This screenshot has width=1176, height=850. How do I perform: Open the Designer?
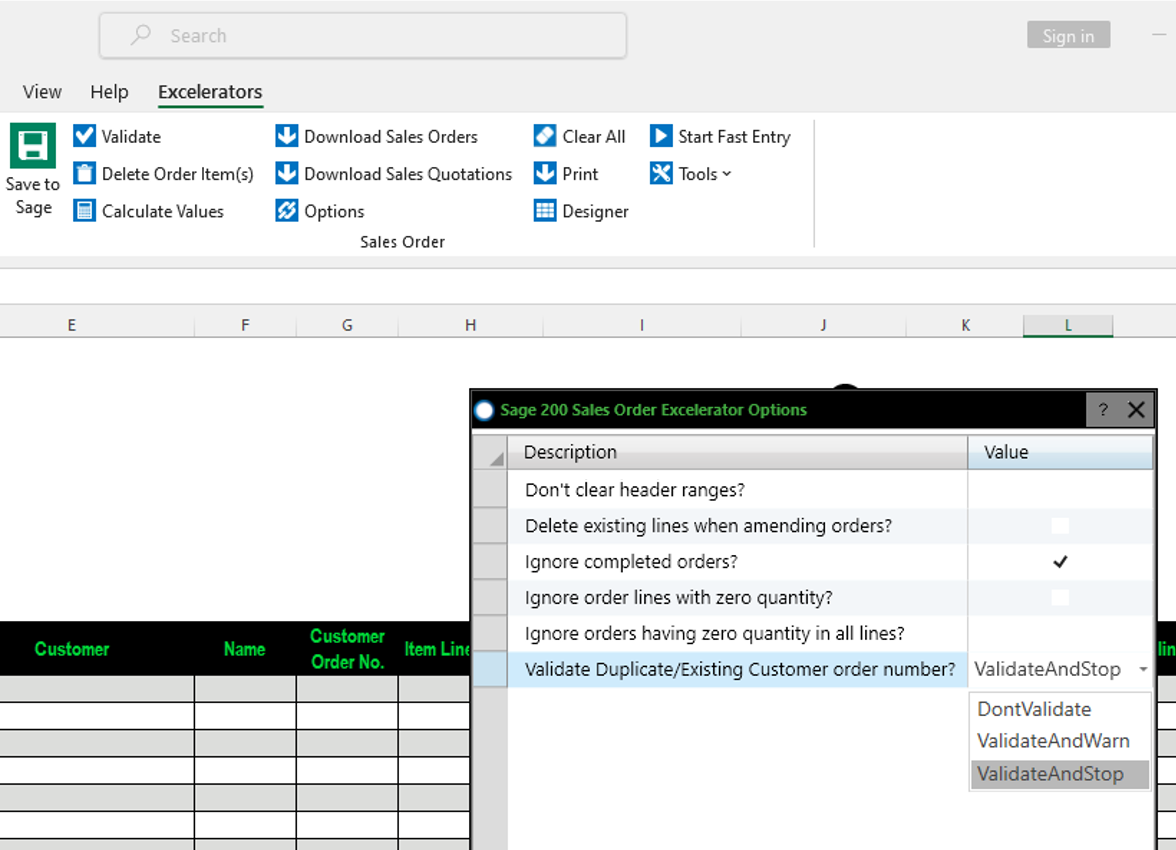581,211
